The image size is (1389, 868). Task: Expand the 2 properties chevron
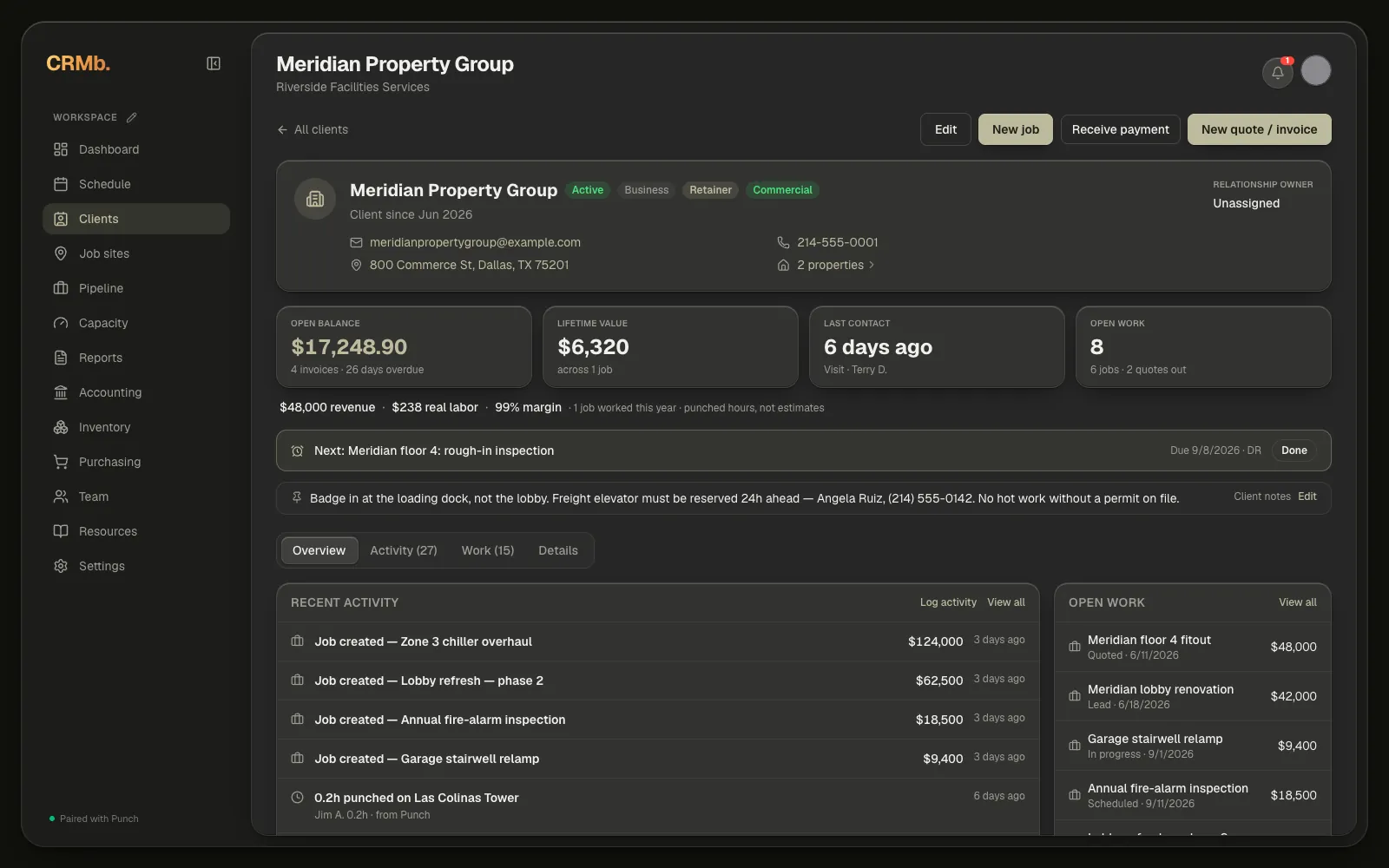tap(872, 266)
